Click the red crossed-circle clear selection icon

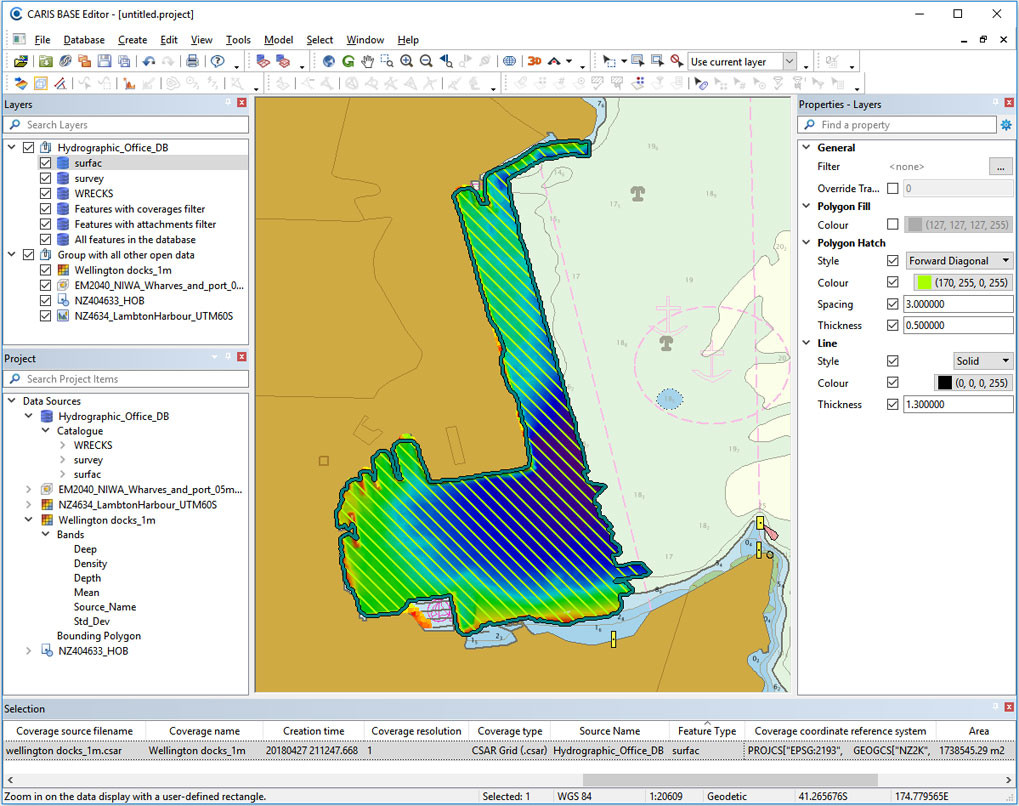(677, 61)
